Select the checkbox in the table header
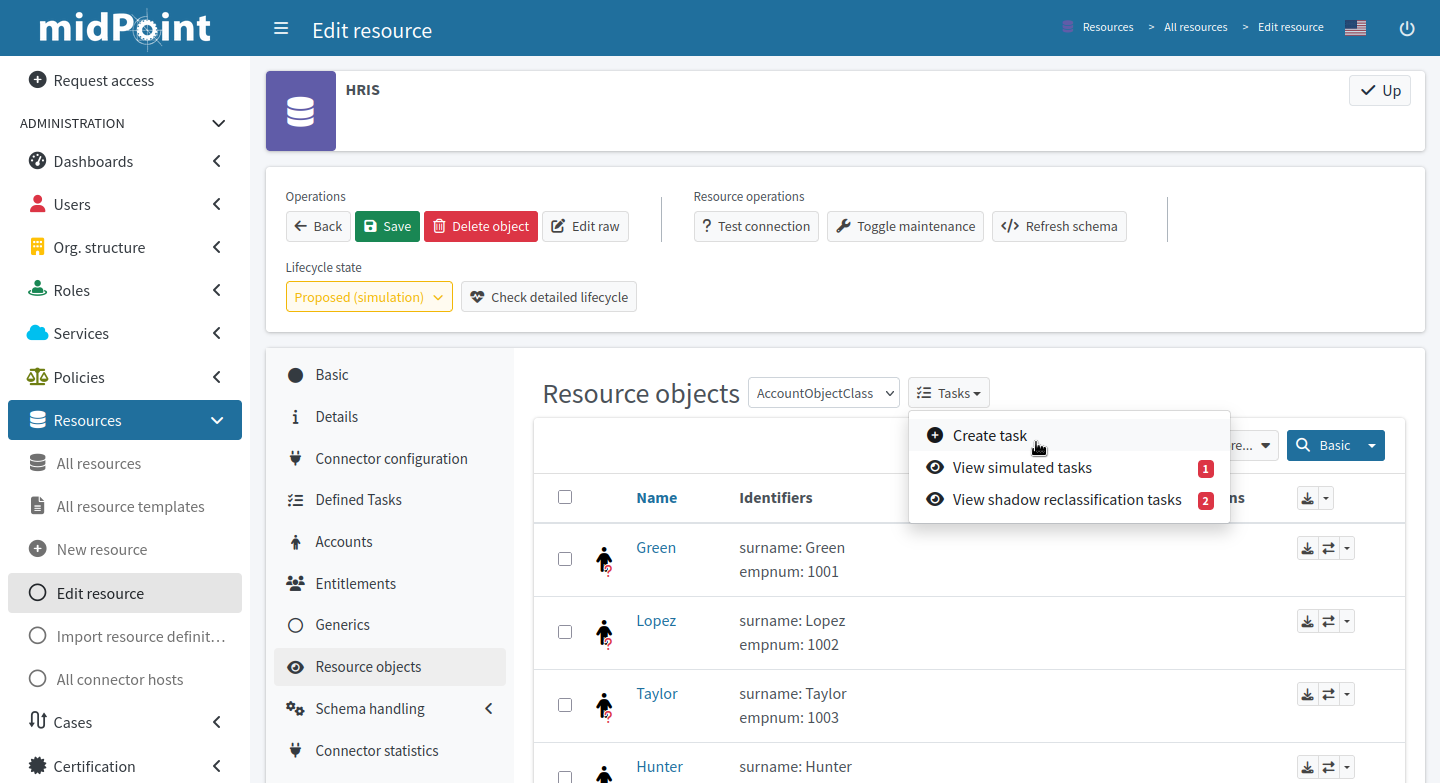The width and height of the screenshot is (1440, 783). click(565, 497)
